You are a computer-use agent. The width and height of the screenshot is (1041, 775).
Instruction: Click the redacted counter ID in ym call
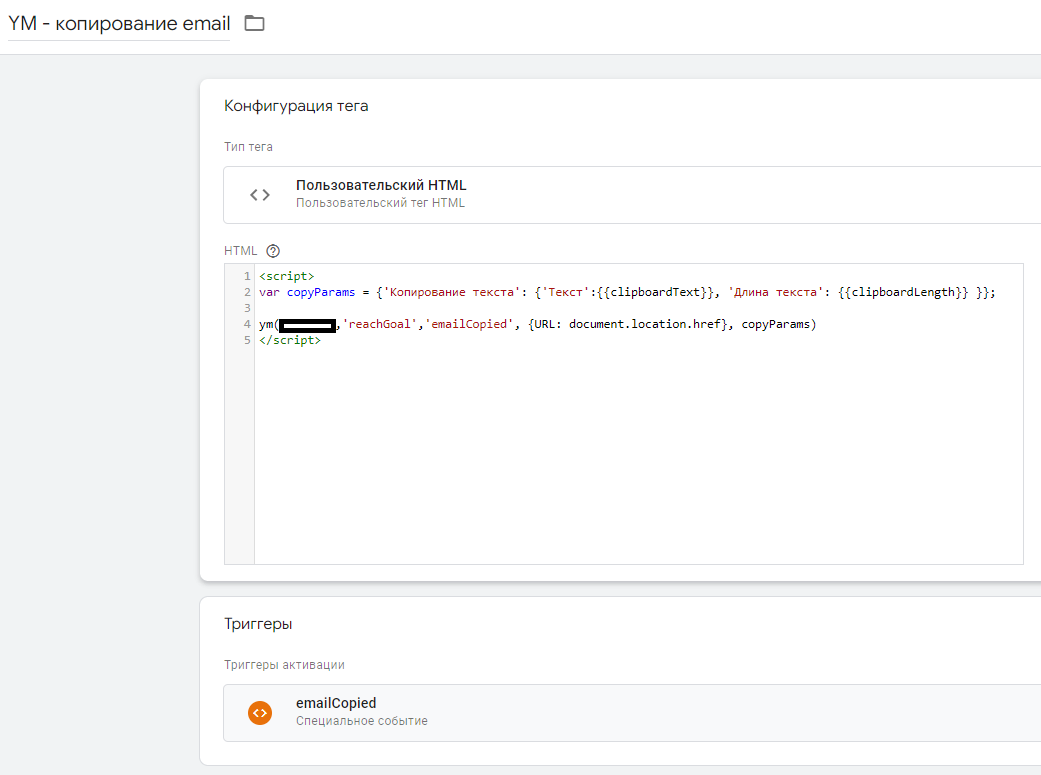click(x=307, y=325)
